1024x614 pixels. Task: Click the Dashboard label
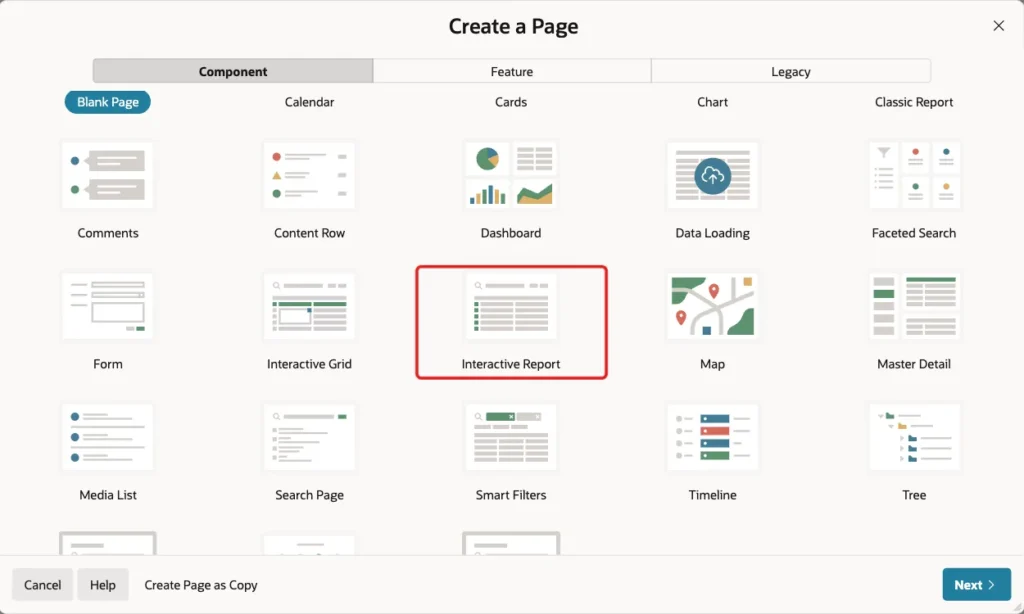[511, 233]
